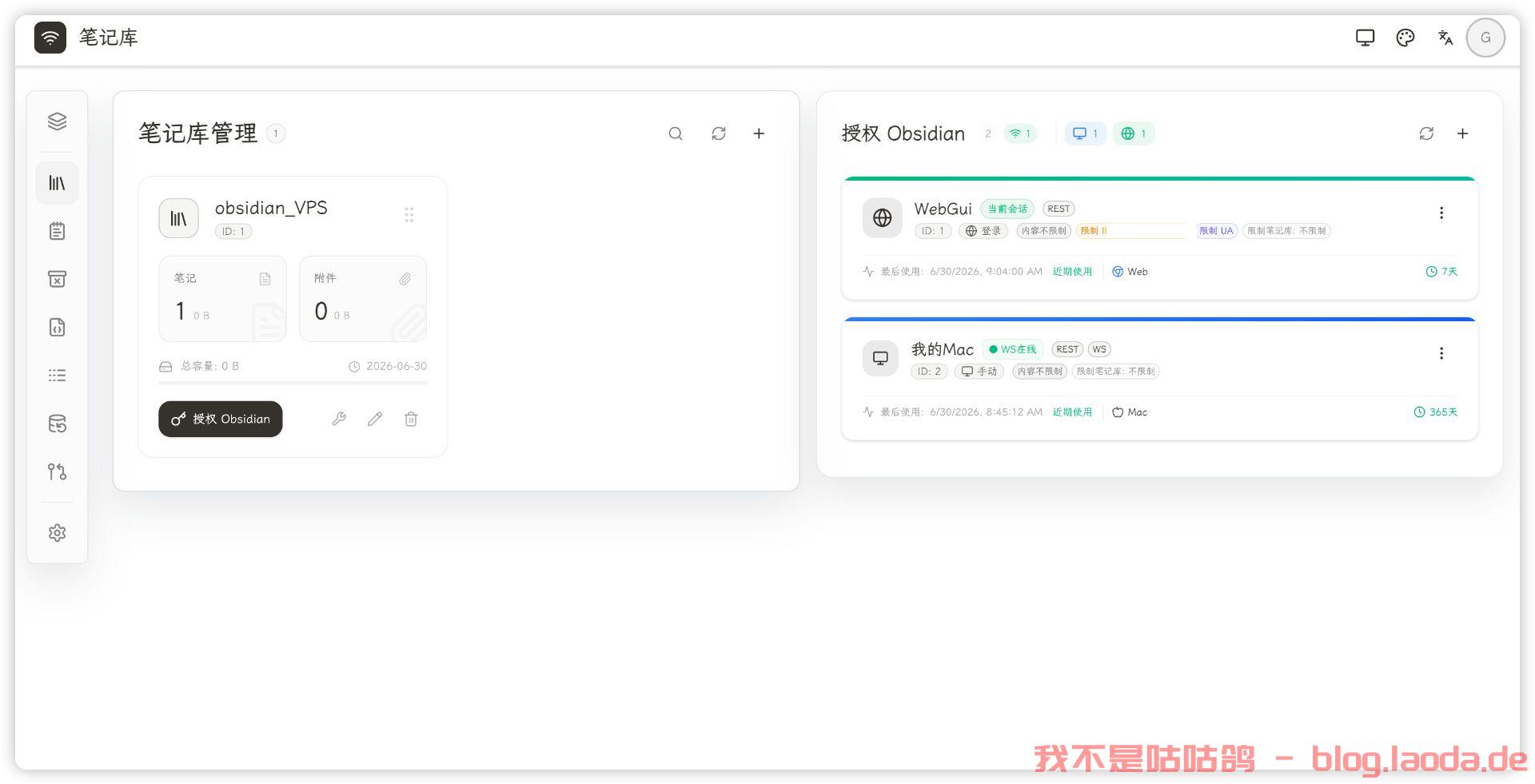The image size is (1535, 784).
Task: Click the ID: 2 tag on 我的Mac
Action: click(x=929, y=372)
